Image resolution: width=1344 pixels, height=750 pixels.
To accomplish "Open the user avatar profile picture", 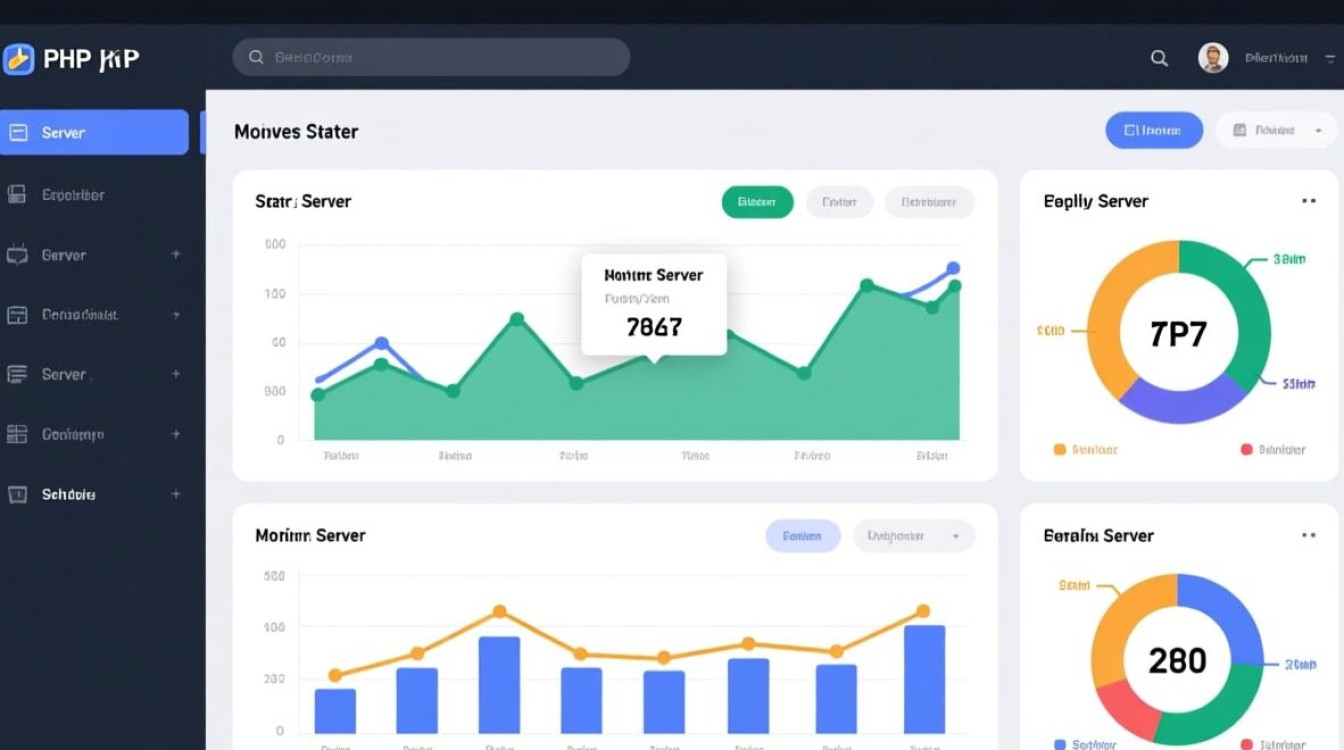I will tap(1212, 58).
